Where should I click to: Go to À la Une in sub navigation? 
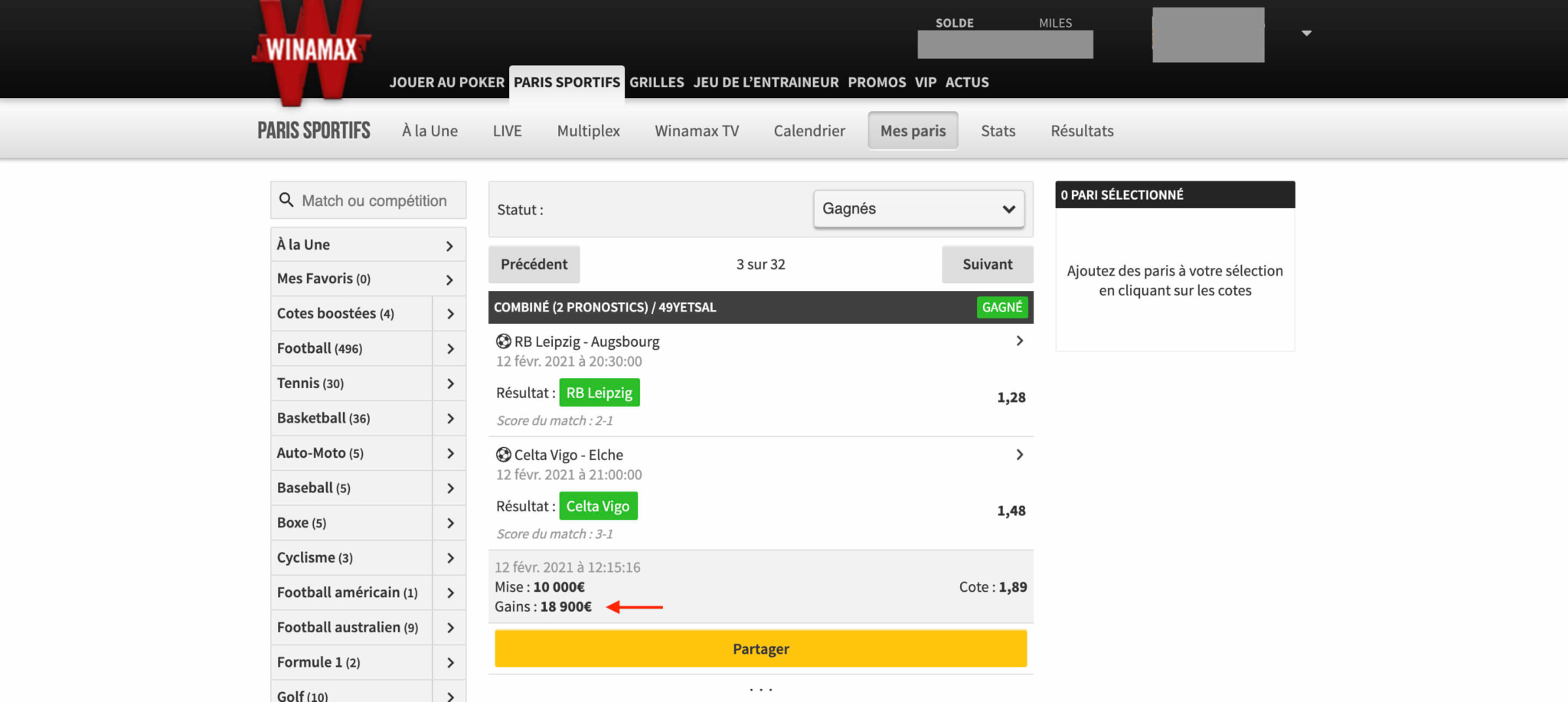[430, 131]
